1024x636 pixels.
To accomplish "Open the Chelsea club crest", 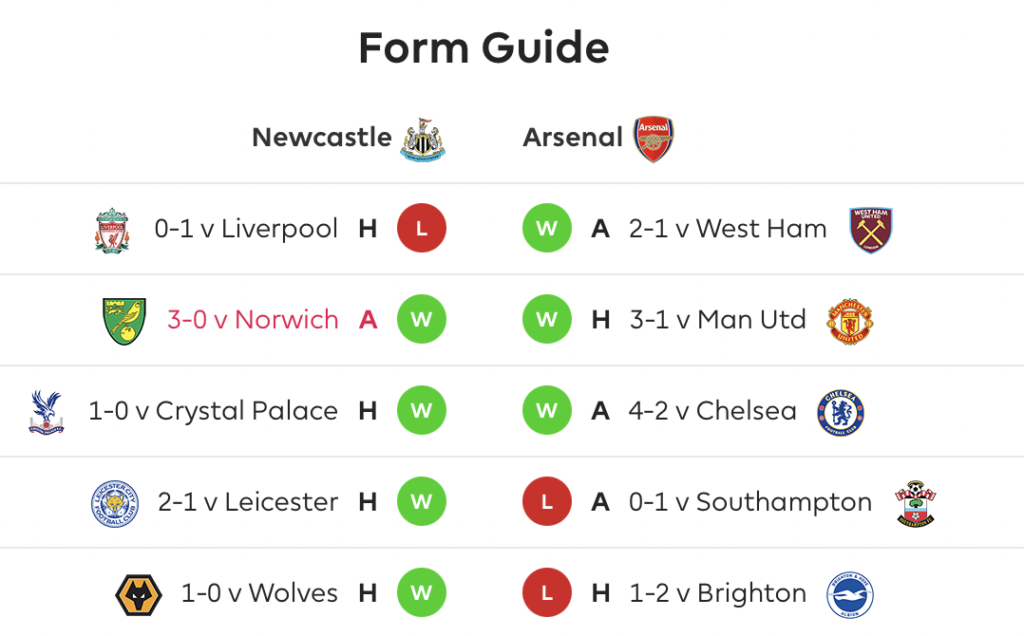I will 840,412.
